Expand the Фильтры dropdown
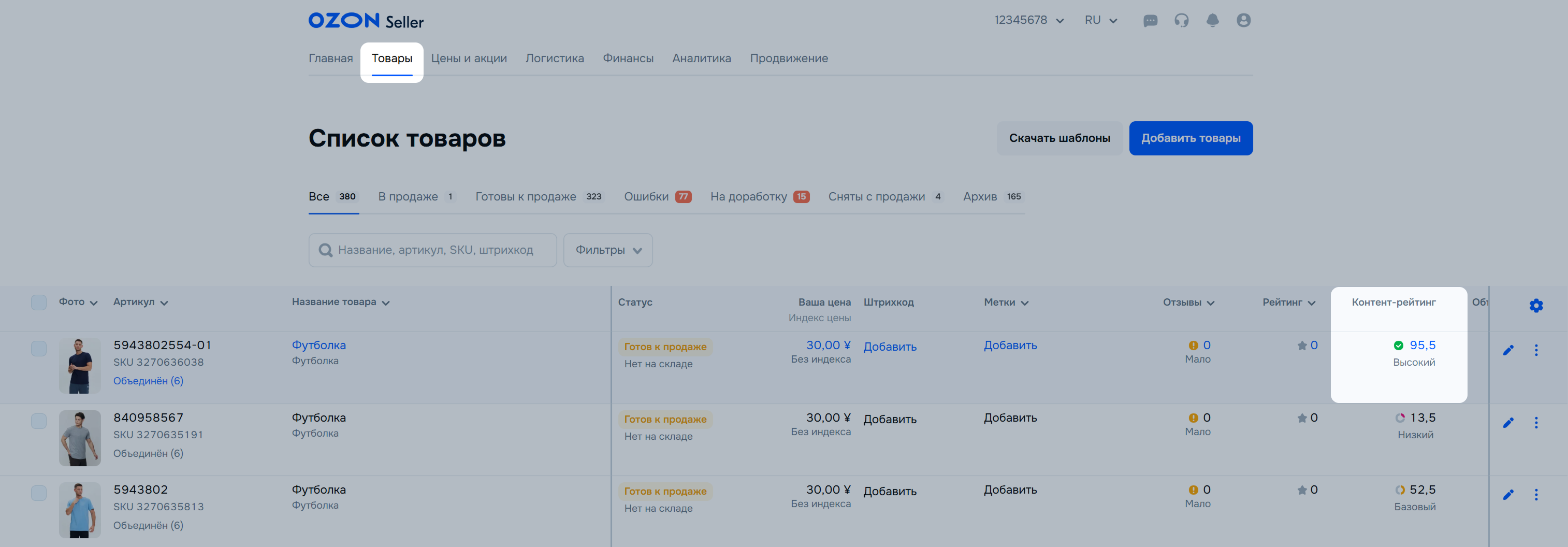Image resolution: width=1568 pixels, height=547 pixels. (607, 250)
